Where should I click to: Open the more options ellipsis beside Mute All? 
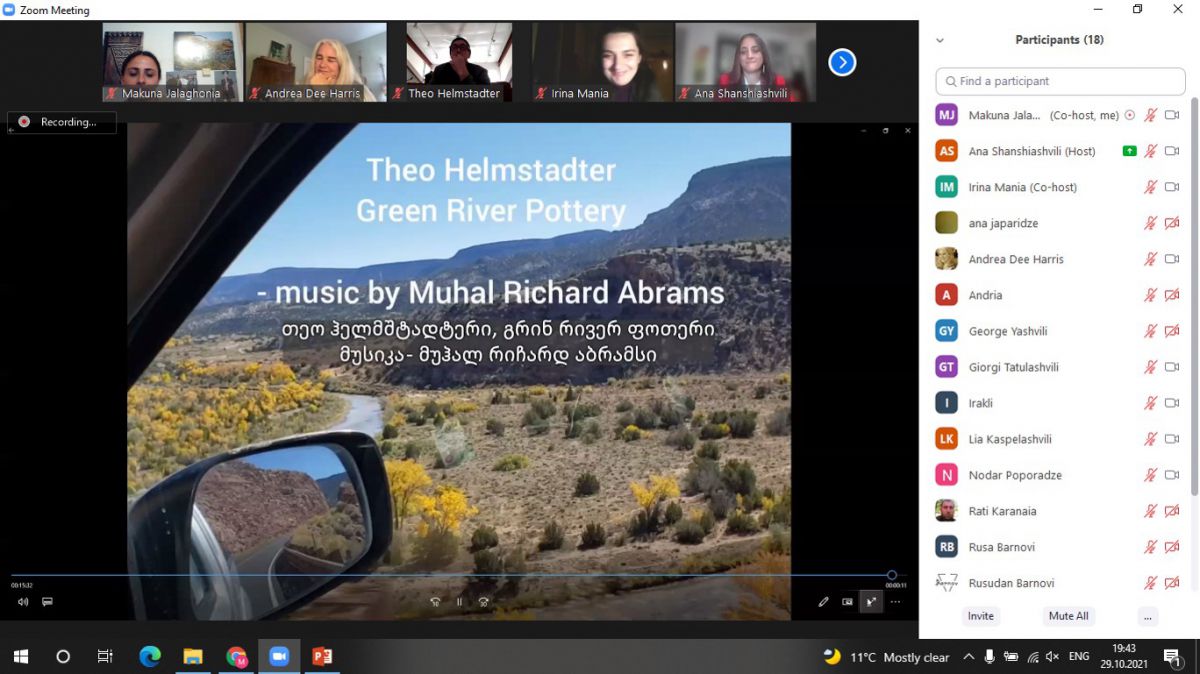click(1147, 616)
